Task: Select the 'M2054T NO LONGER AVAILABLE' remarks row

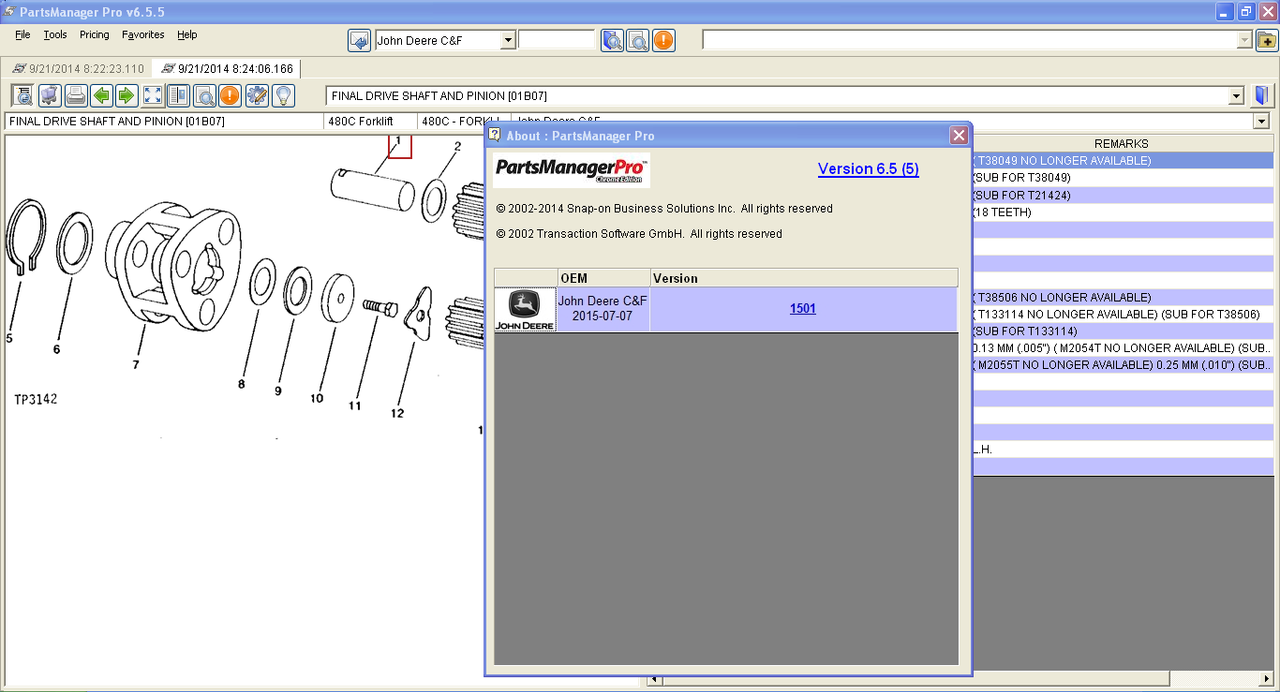Action: (x=1121, y=348)
